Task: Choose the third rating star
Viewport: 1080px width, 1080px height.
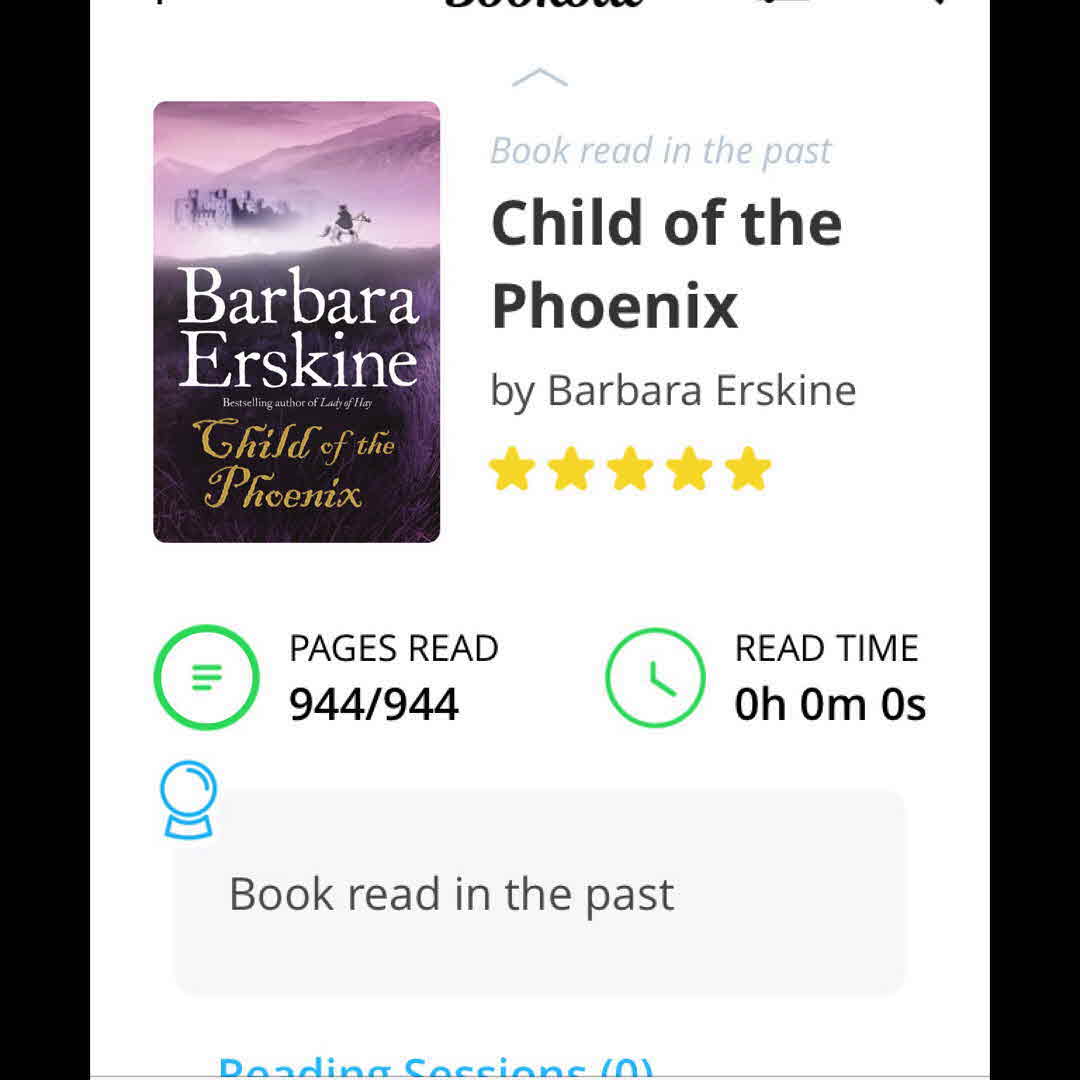Action: pos(630,470)
